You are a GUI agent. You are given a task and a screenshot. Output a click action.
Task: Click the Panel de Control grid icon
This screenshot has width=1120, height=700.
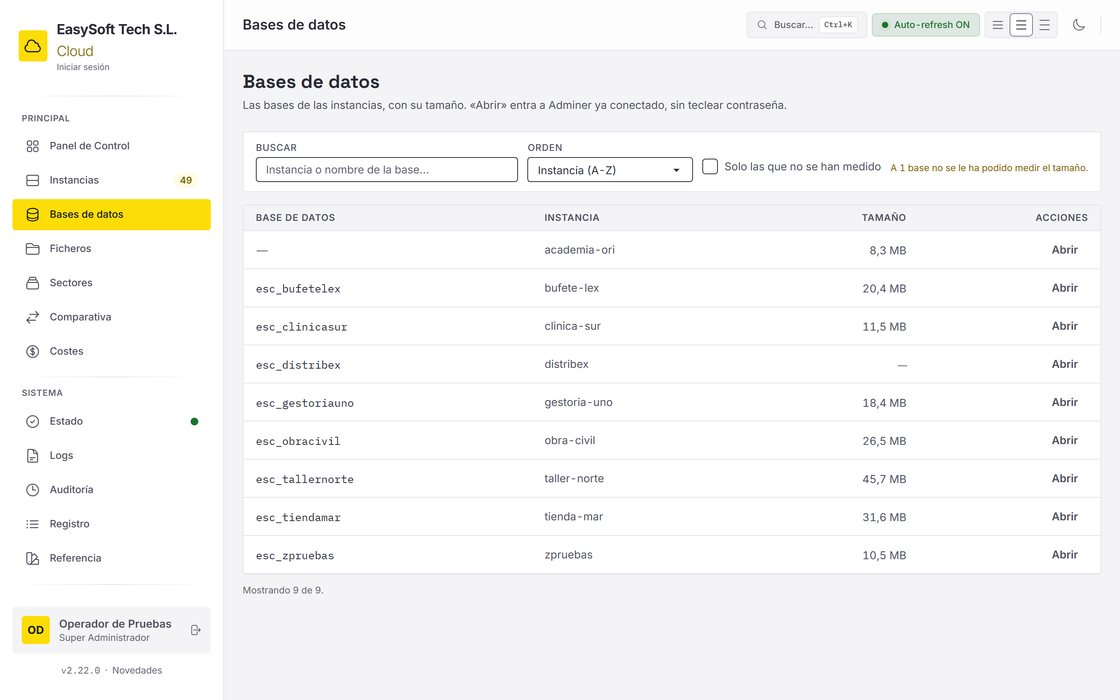33,146
